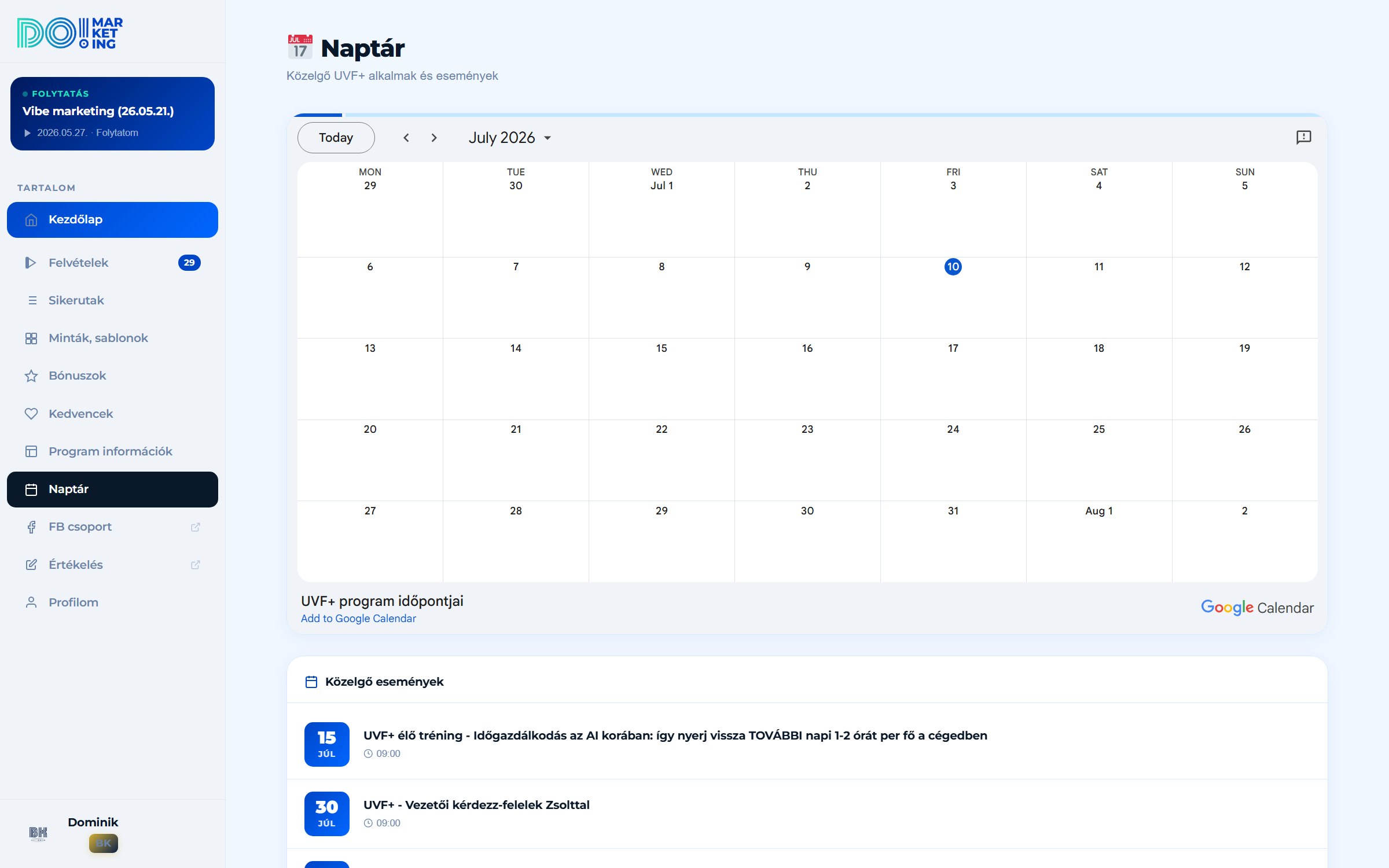Go to the previous month in the calendar
The image size is (1389, 868).
tap(406, 138)
